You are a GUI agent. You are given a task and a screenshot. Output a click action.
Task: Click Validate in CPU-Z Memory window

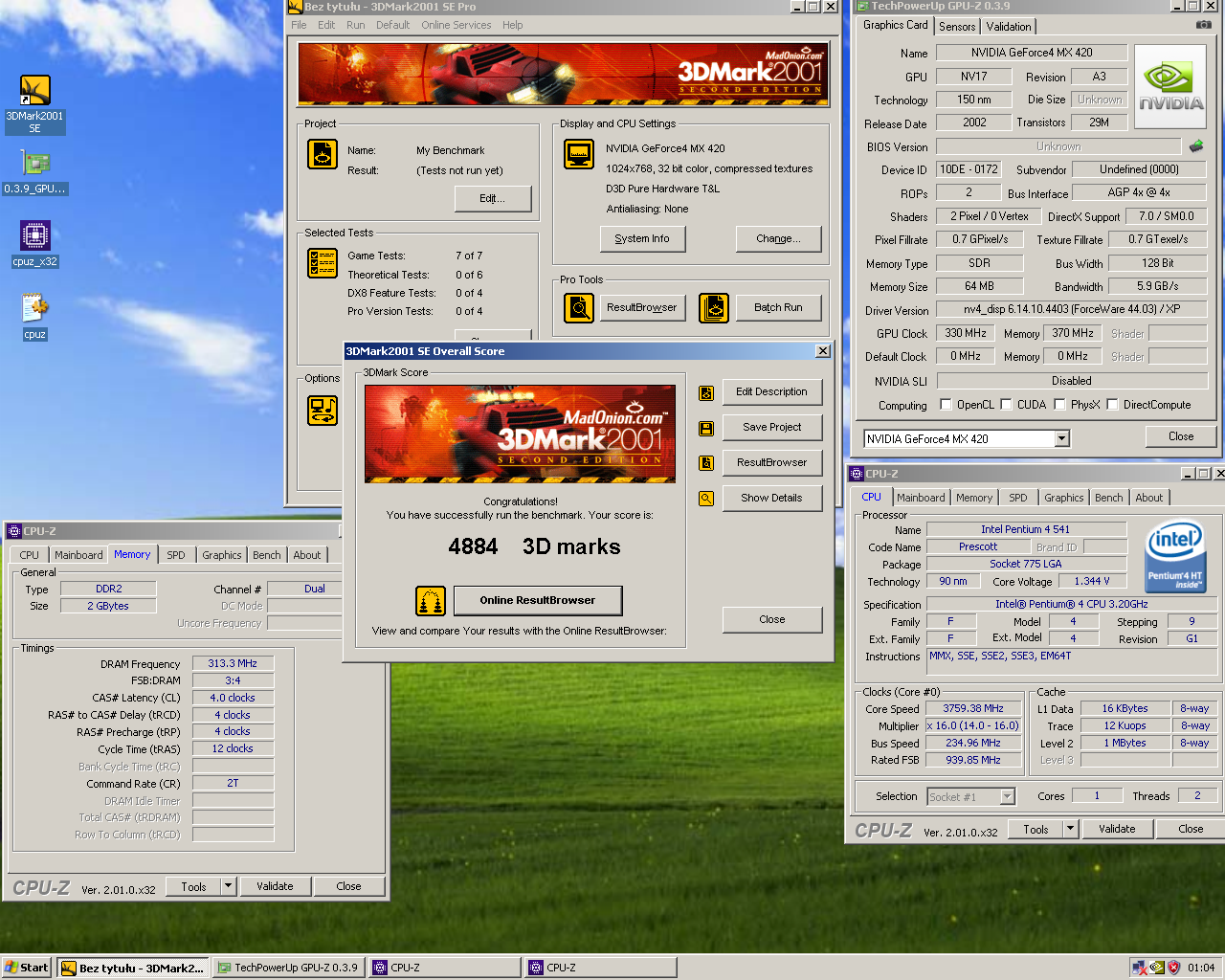coord(275,886)
